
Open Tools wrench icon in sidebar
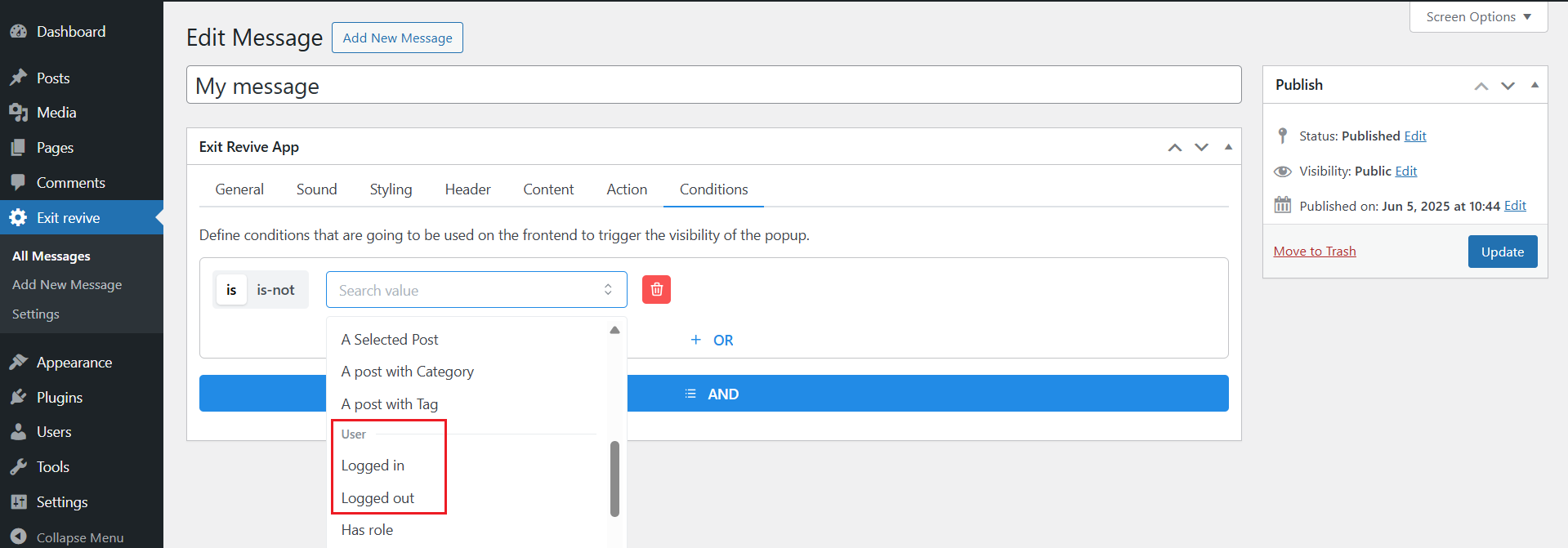18,467
